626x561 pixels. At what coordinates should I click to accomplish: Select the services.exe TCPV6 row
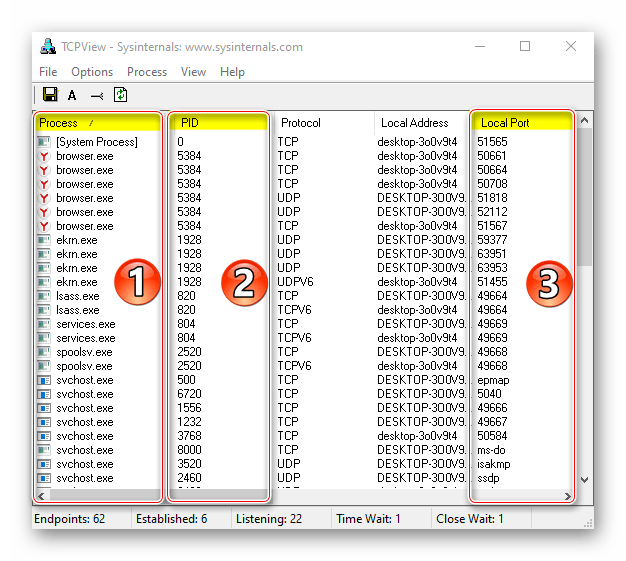point(303,338)
